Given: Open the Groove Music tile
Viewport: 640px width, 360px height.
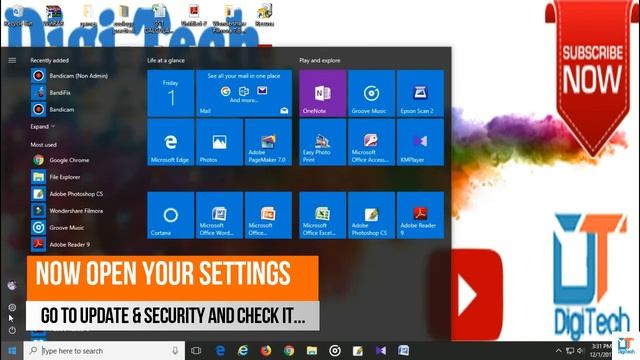Looking at the screenshot, I should point(371,93).
